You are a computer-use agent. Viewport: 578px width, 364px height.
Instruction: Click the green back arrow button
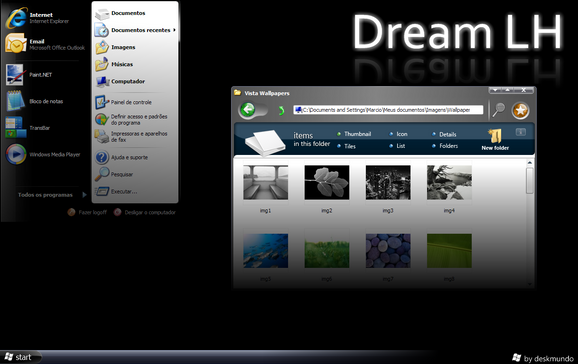(x=248, y=110)
